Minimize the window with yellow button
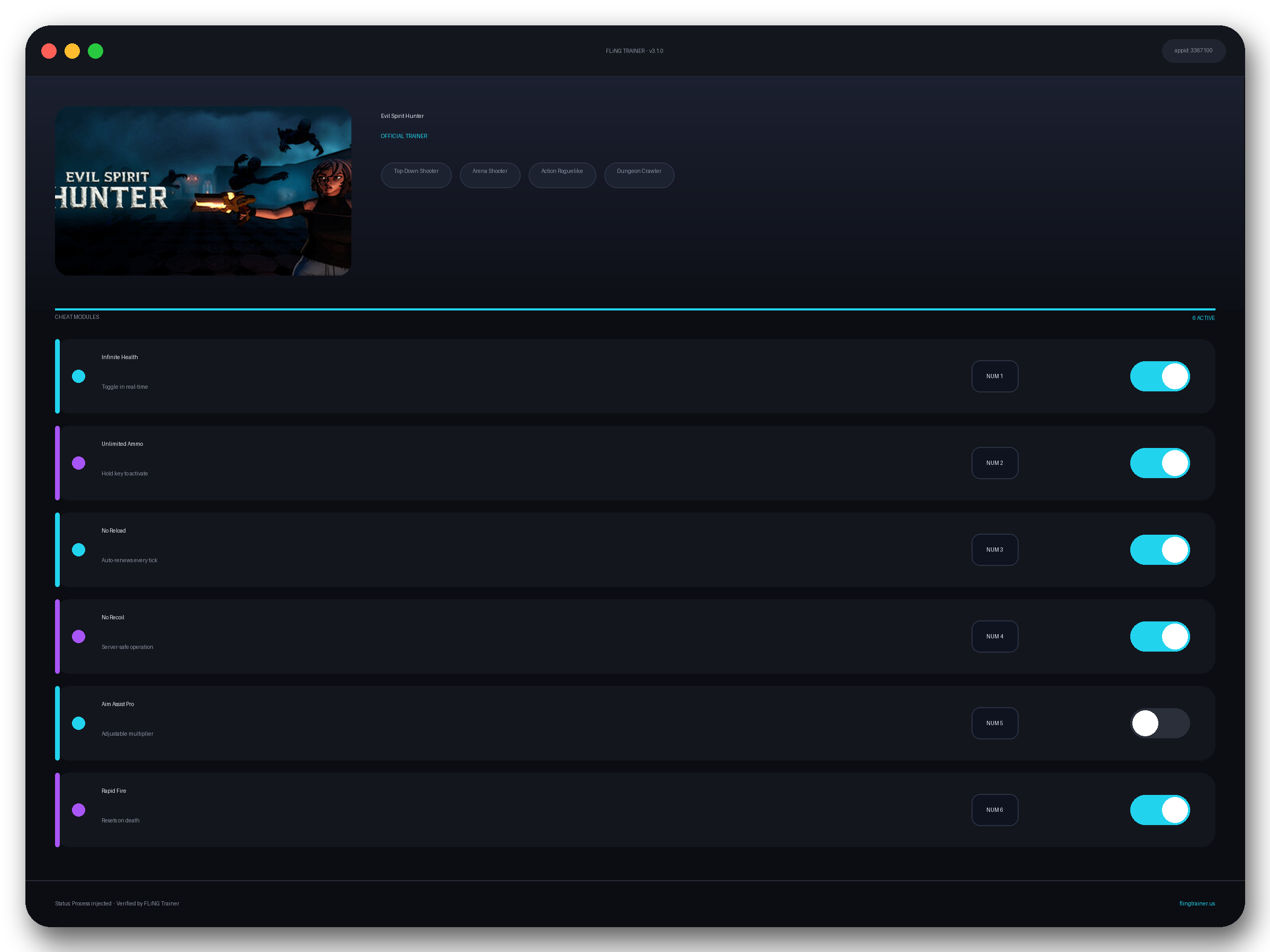Viewport: 1270px width, 952px height. coord(72,51)
